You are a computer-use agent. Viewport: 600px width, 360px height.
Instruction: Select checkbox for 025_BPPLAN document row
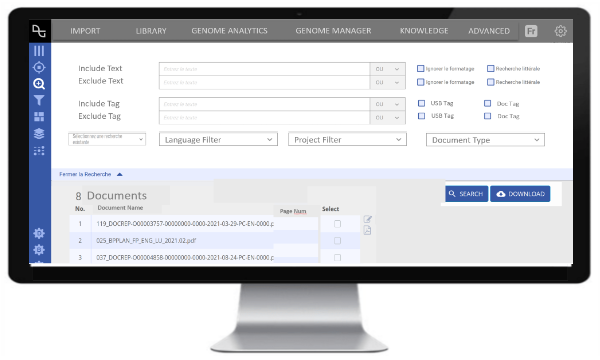[x=338, y=241]
